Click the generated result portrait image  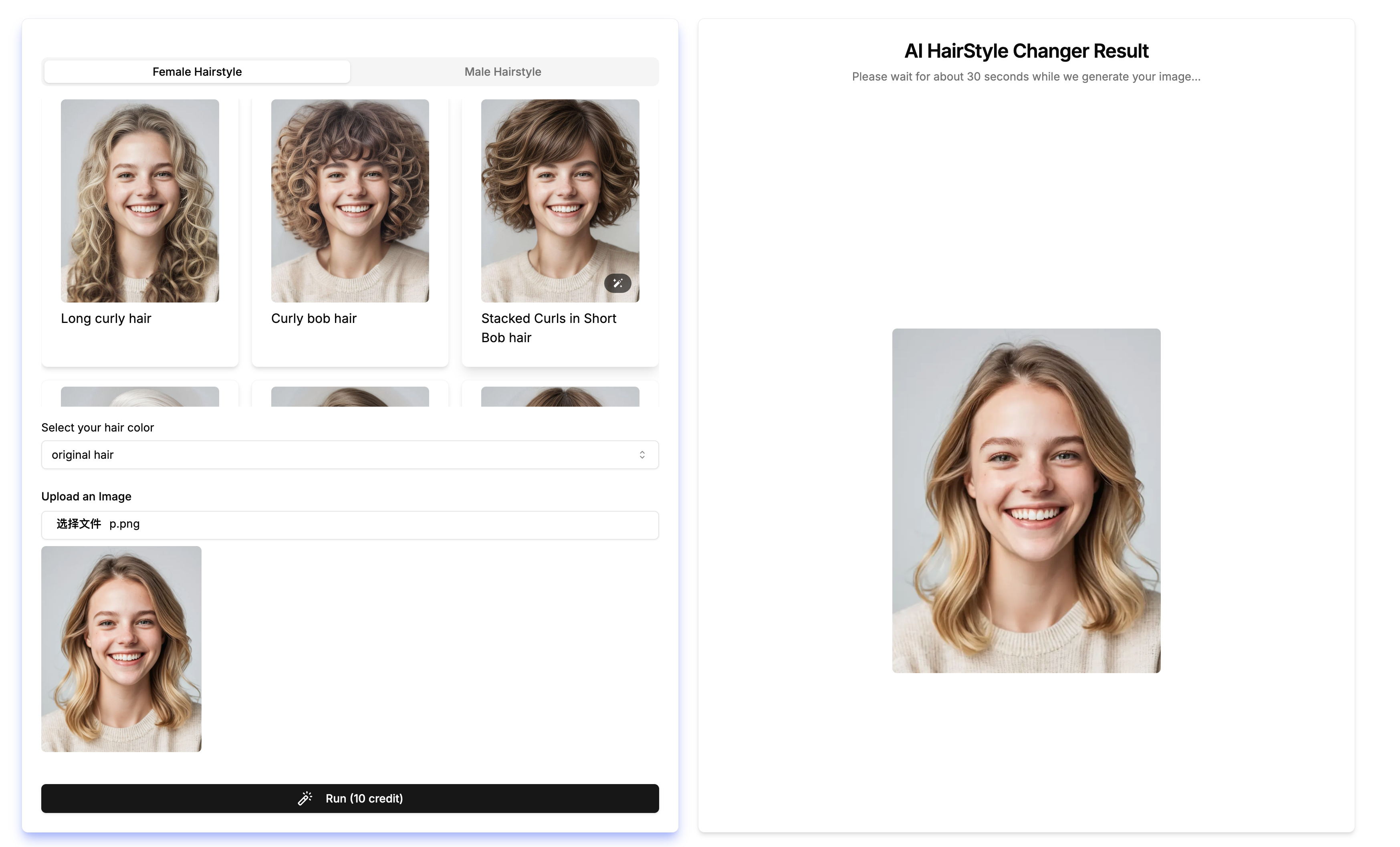(x=1026, y=500)
